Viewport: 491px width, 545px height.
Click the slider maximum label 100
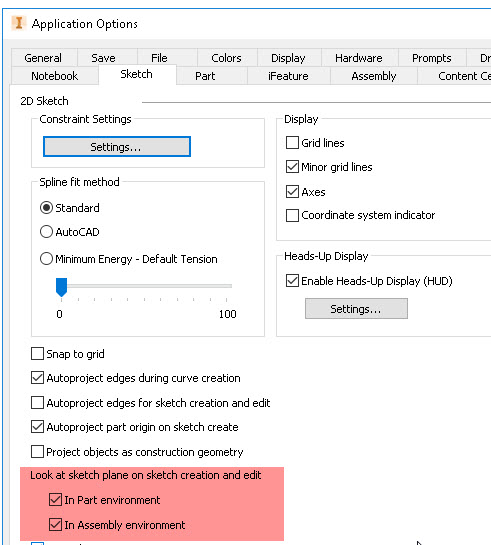pos(228,314)
